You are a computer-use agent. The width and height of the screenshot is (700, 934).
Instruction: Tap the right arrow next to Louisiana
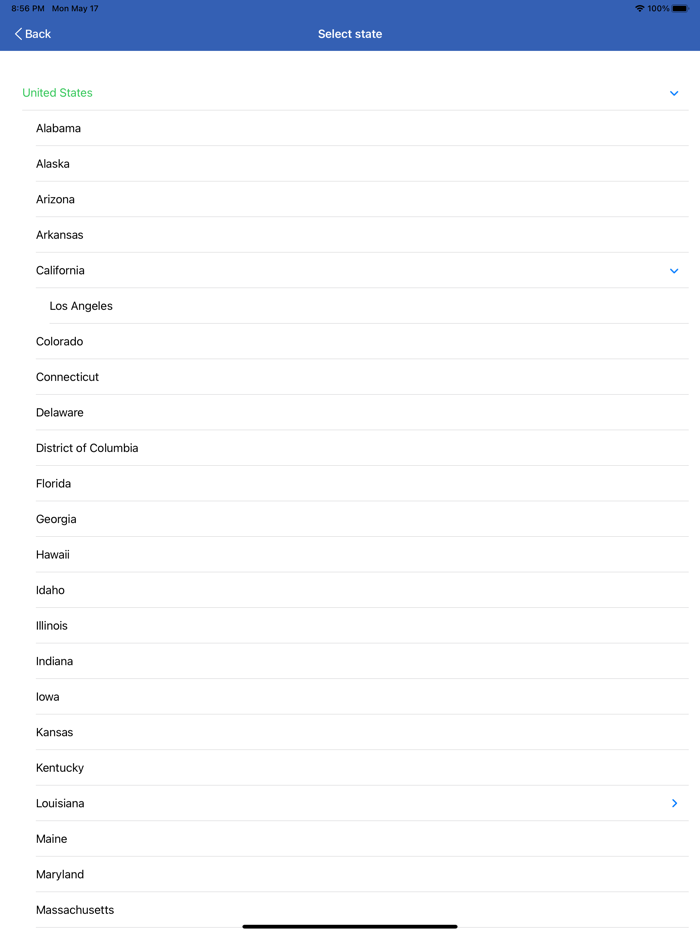(x=674, y=803)
